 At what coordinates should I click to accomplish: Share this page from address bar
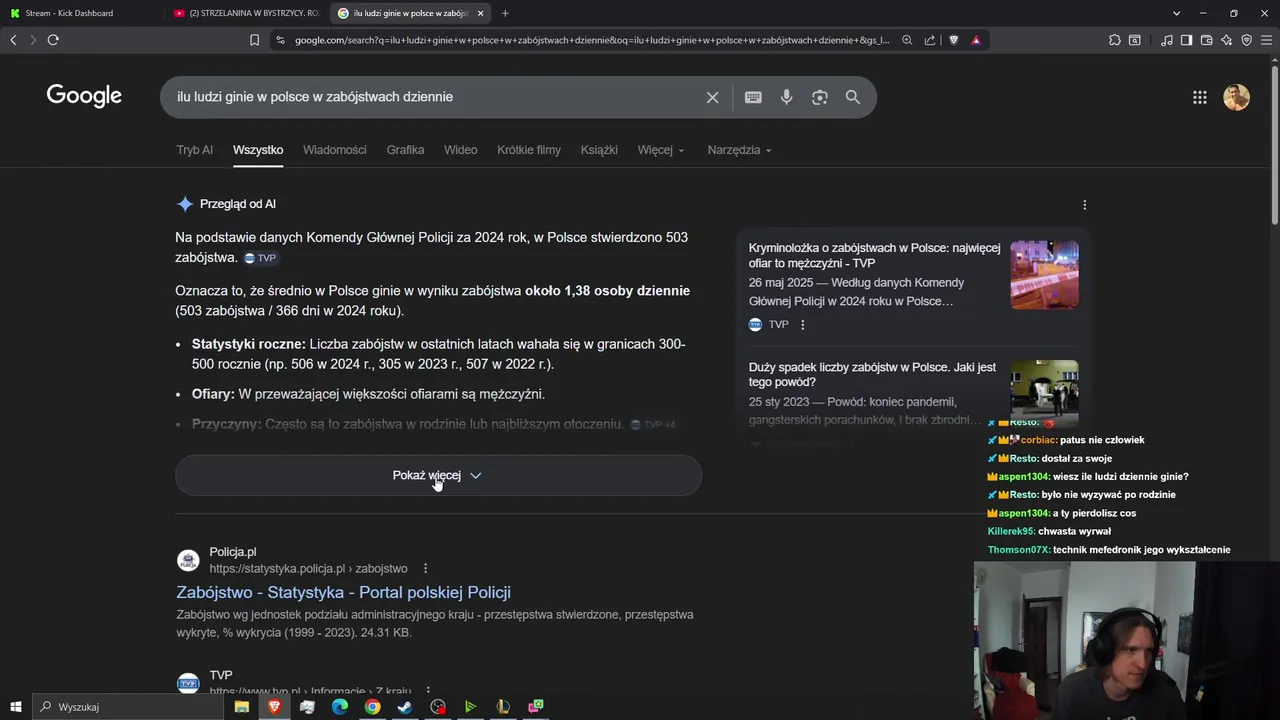click(x=930, y=40)
